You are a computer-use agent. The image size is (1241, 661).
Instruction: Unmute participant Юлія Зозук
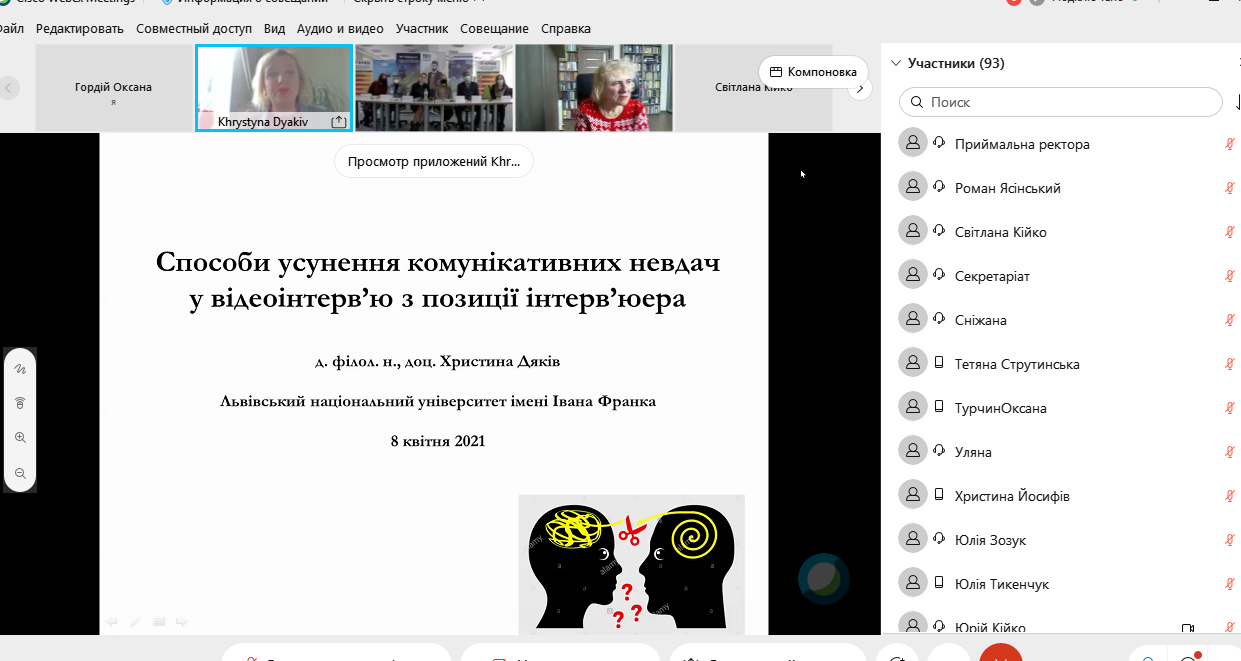click(x=1230, y=539)
